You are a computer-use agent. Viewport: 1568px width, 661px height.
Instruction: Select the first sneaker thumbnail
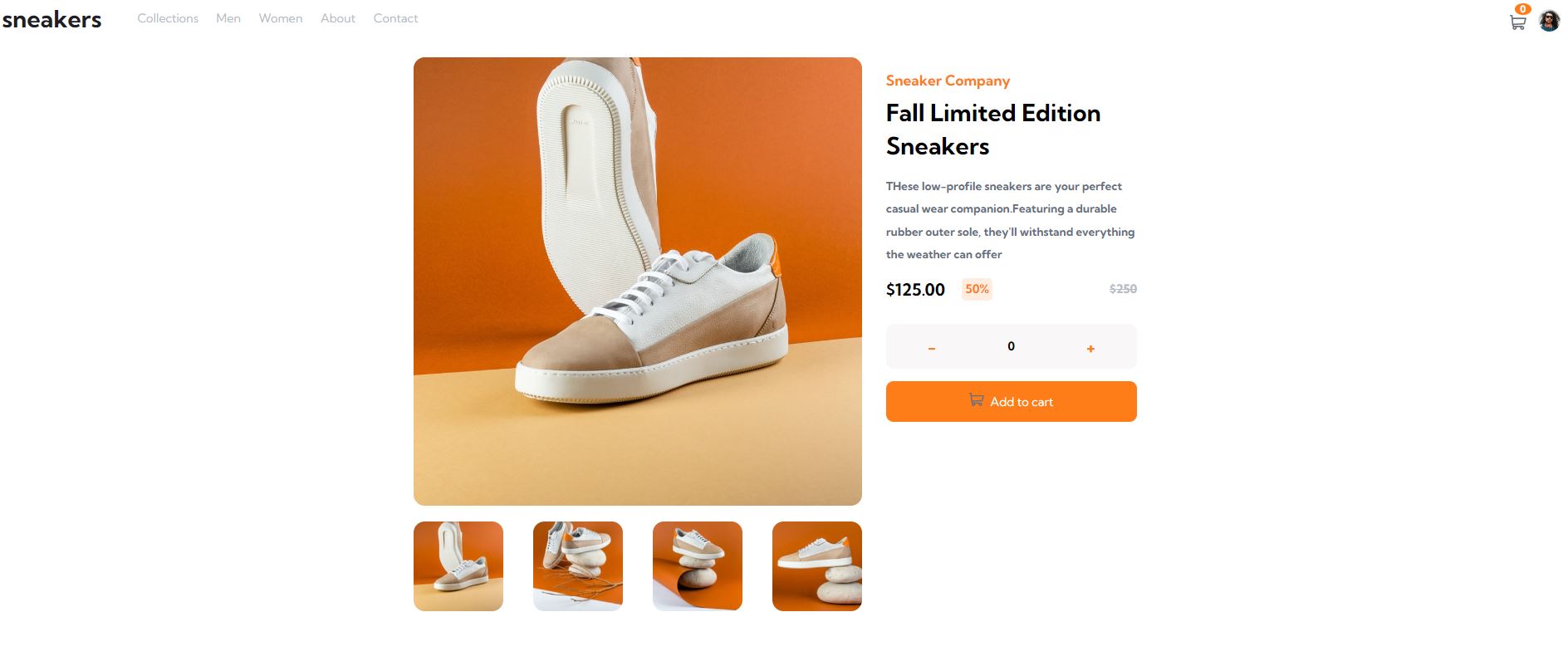(x=458, y=566)
